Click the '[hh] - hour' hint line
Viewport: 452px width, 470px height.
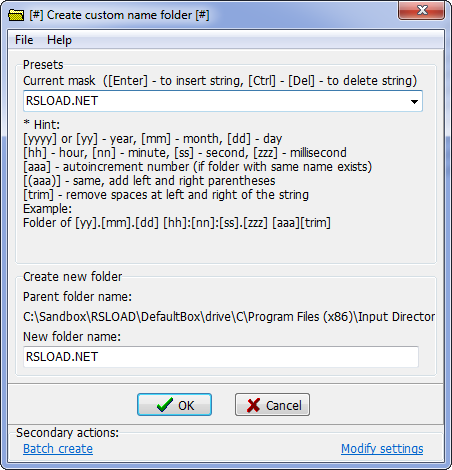point(185,153)
